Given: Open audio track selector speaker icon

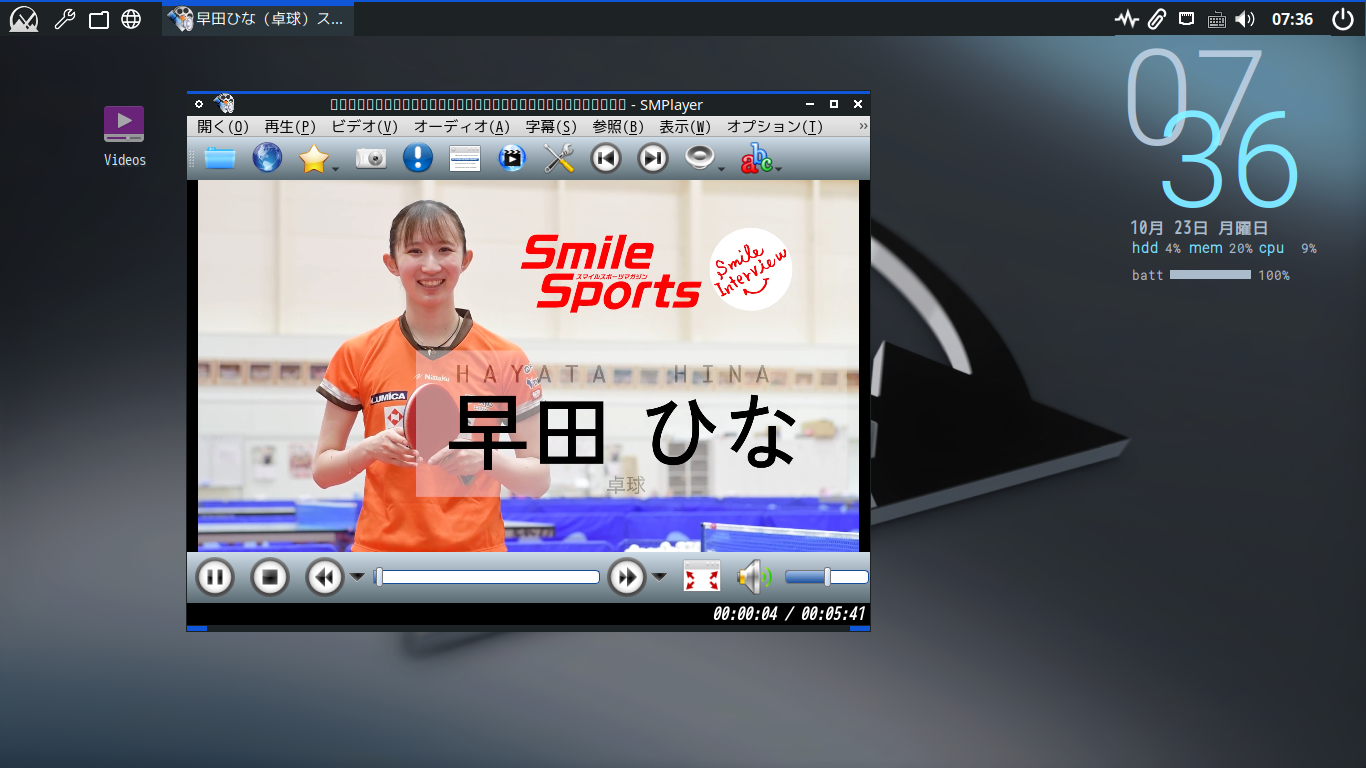Looking at the screenshot, I should pos(699,158).
